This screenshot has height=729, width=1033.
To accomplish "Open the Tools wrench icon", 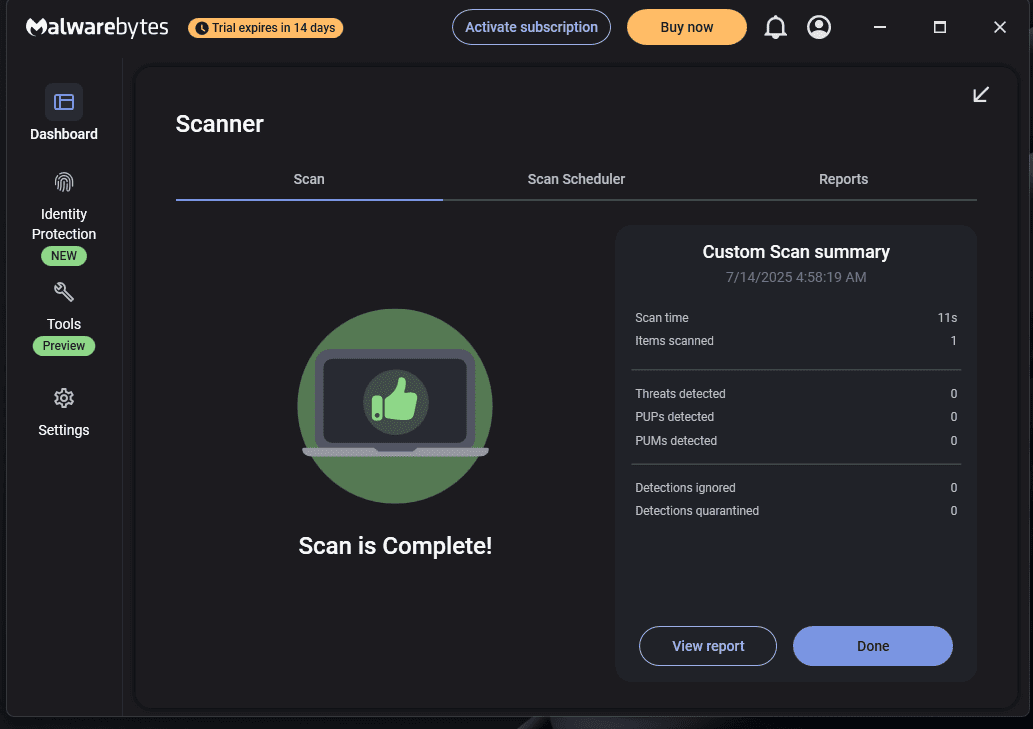I will [x=64, y=292].
